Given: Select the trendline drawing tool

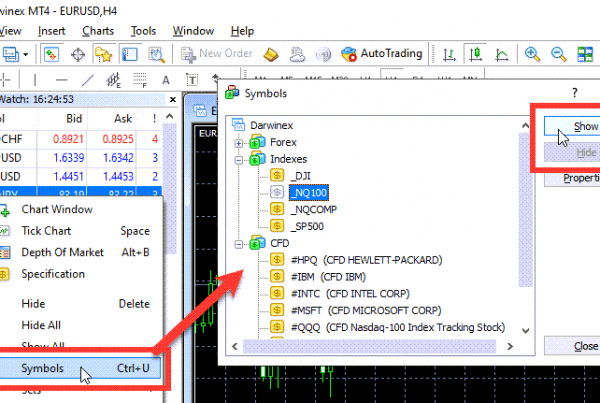Looking at the screenshot, I should (88, 80).
